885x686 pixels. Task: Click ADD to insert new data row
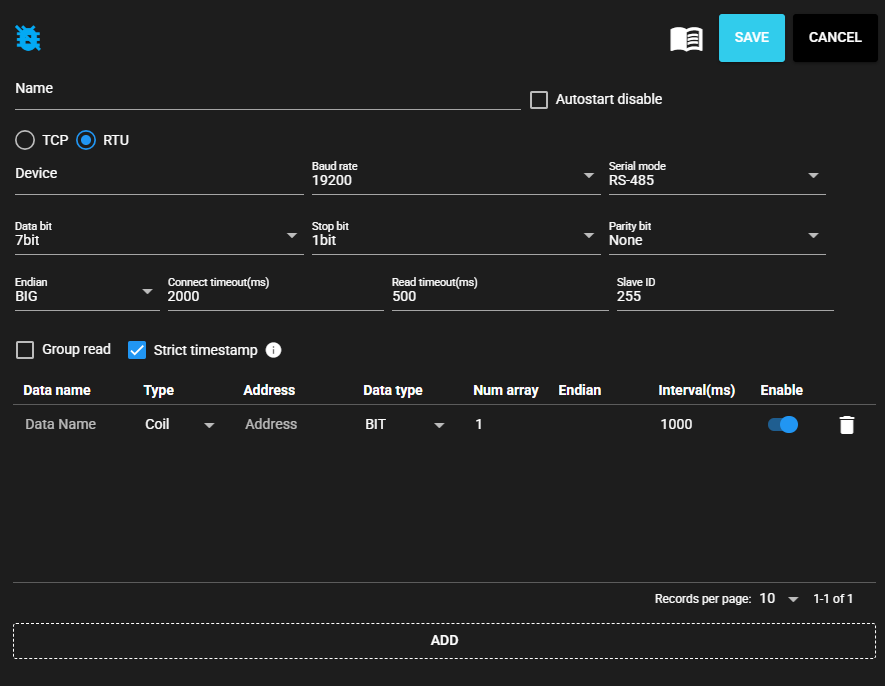pyautogui.click(x=444, y=640)
